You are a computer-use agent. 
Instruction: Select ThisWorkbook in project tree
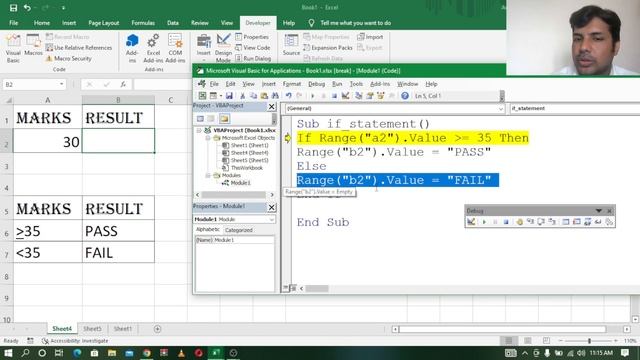click(247, 168)
